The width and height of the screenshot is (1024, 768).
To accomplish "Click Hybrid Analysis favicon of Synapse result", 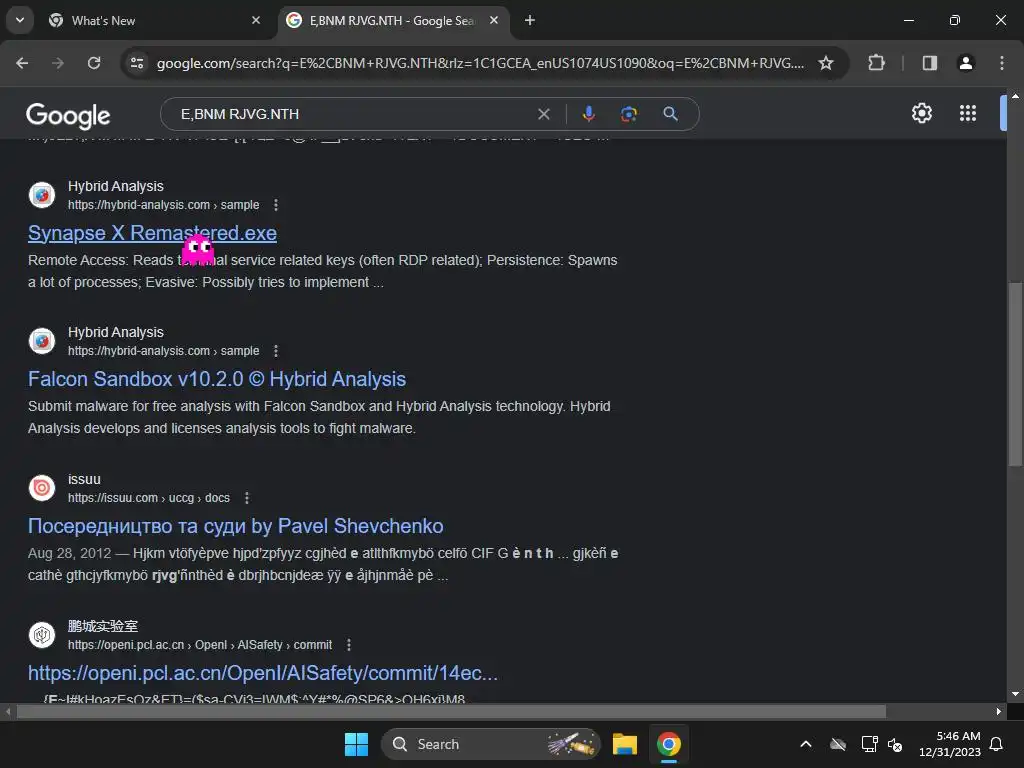I will [x=42, y=195].
